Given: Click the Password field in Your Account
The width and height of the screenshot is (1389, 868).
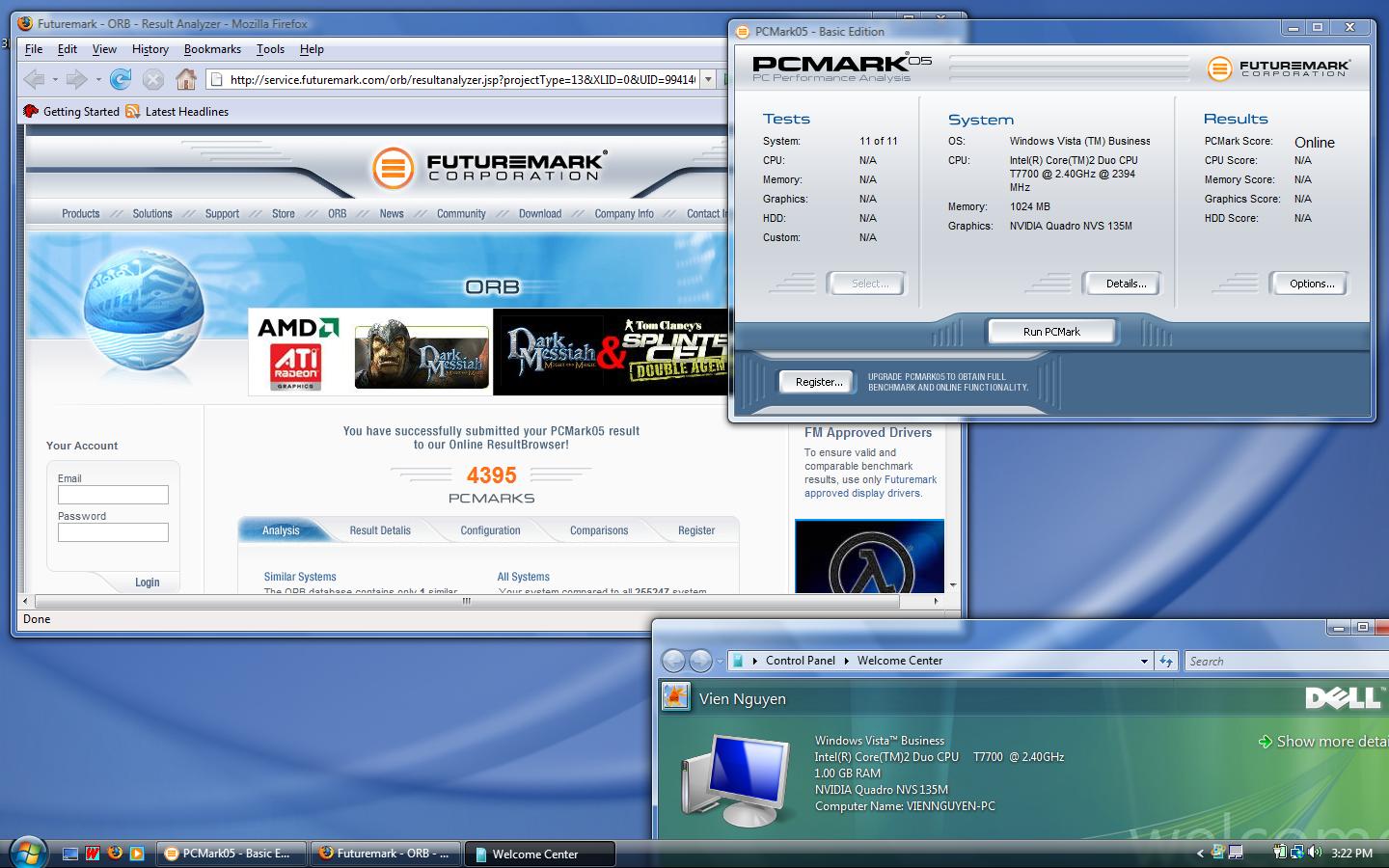Looking at the screenshot, I should 113,532.
